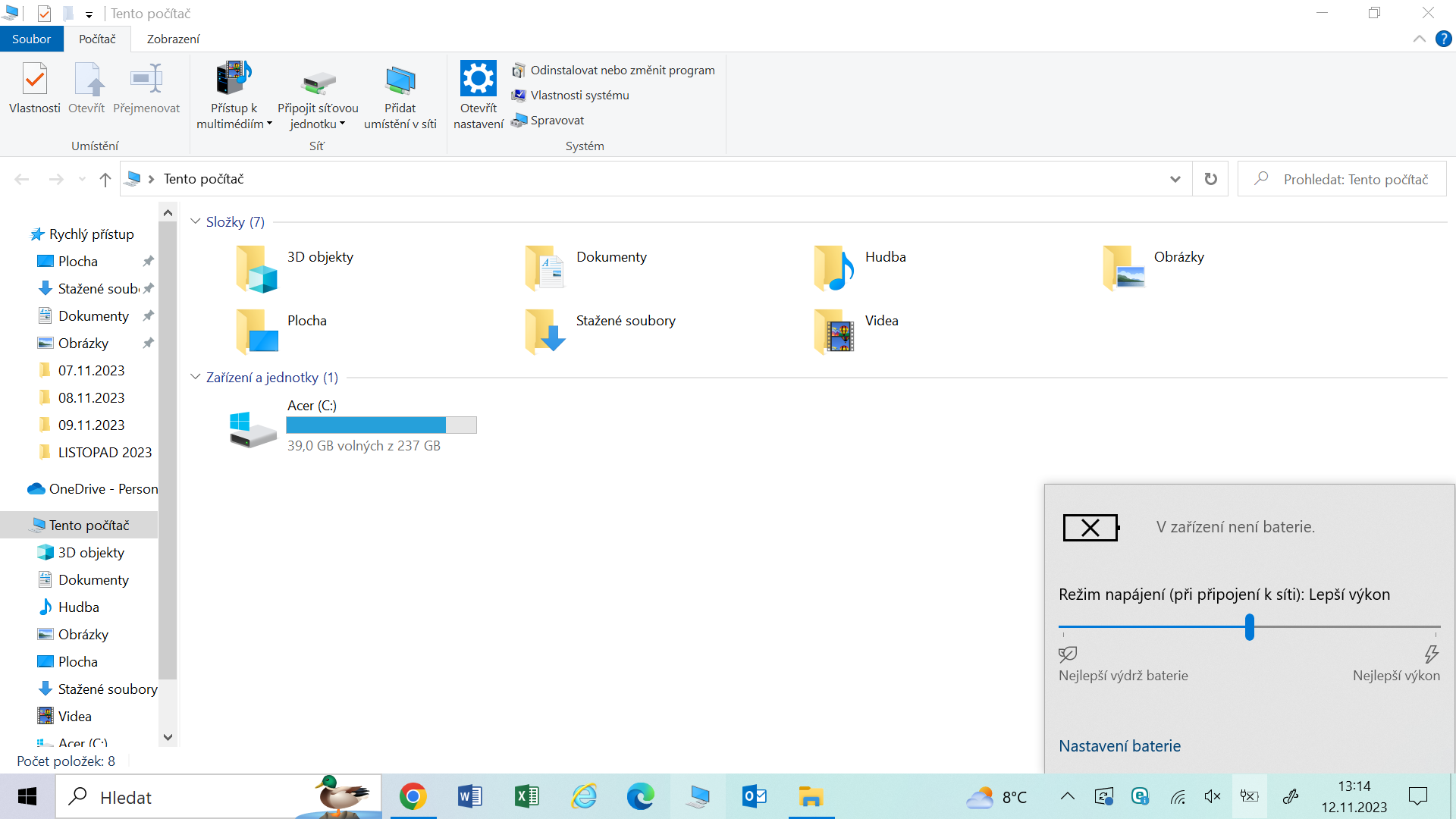The width and height of the screenshot is (1456, 819).
Task: Click the refresh button in address bar
Action: 1210,179
